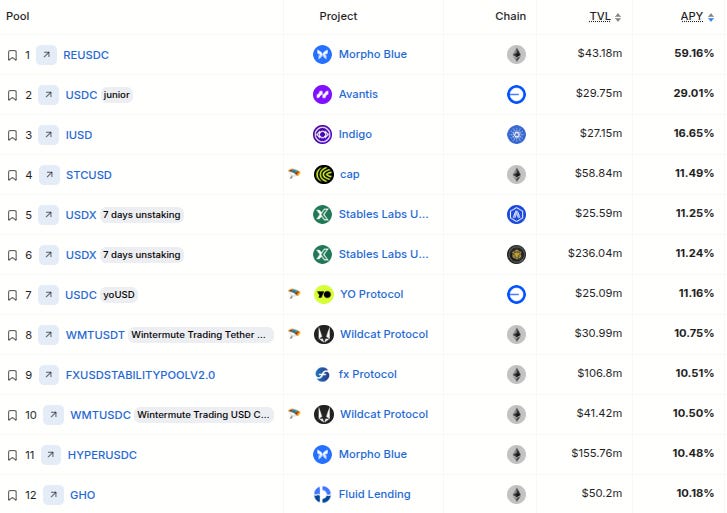Open the HYPERUSDC pool link
727x513 pixels.
102,455
